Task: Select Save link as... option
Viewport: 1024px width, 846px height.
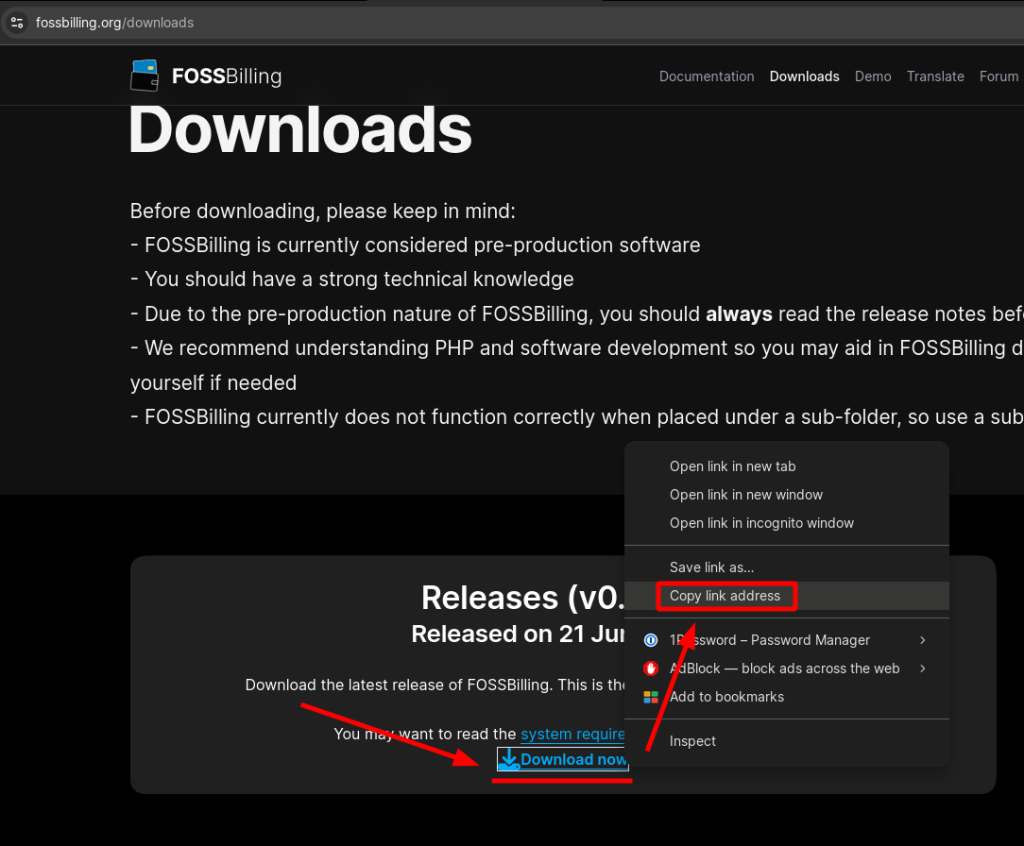Action: (x=786, y=568)
